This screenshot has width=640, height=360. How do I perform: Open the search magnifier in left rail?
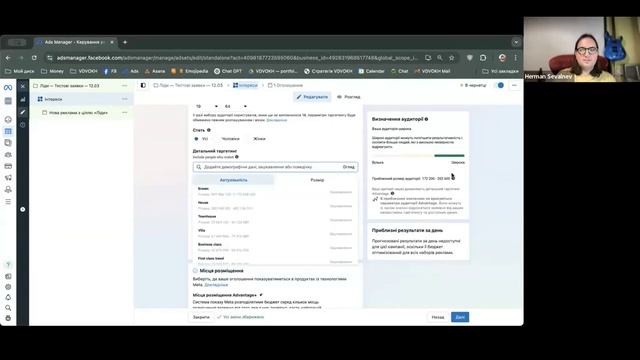8,308
